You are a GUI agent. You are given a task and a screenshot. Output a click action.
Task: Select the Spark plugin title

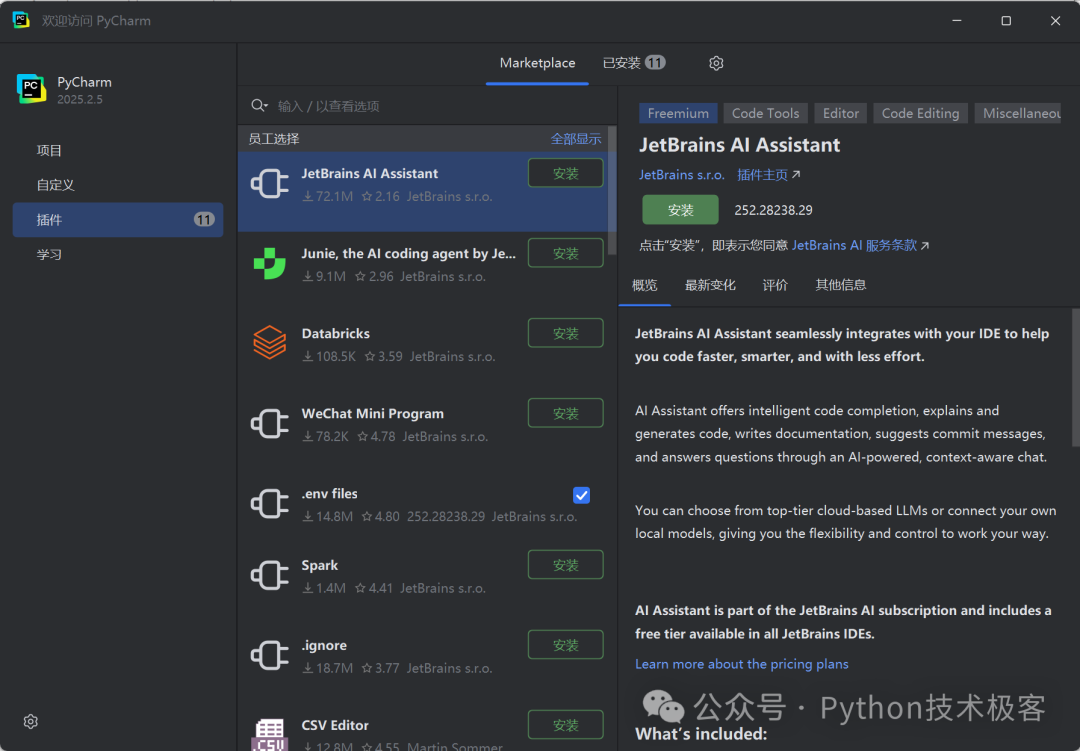point(320,566)
